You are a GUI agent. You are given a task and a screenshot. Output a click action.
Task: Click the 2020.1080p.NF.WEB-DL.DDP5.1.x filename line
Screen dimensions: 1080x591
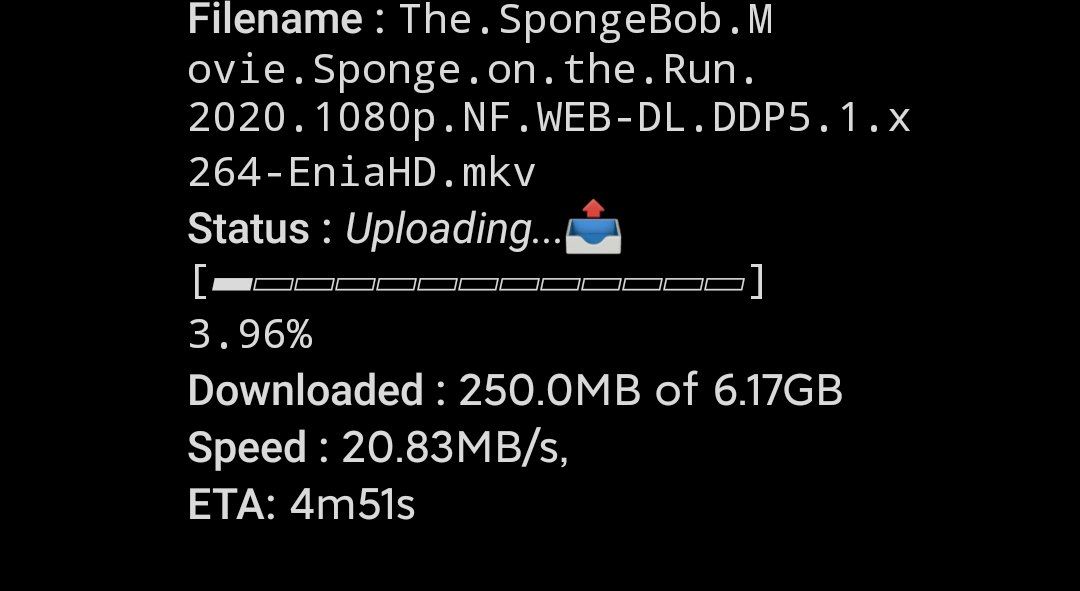549,118
